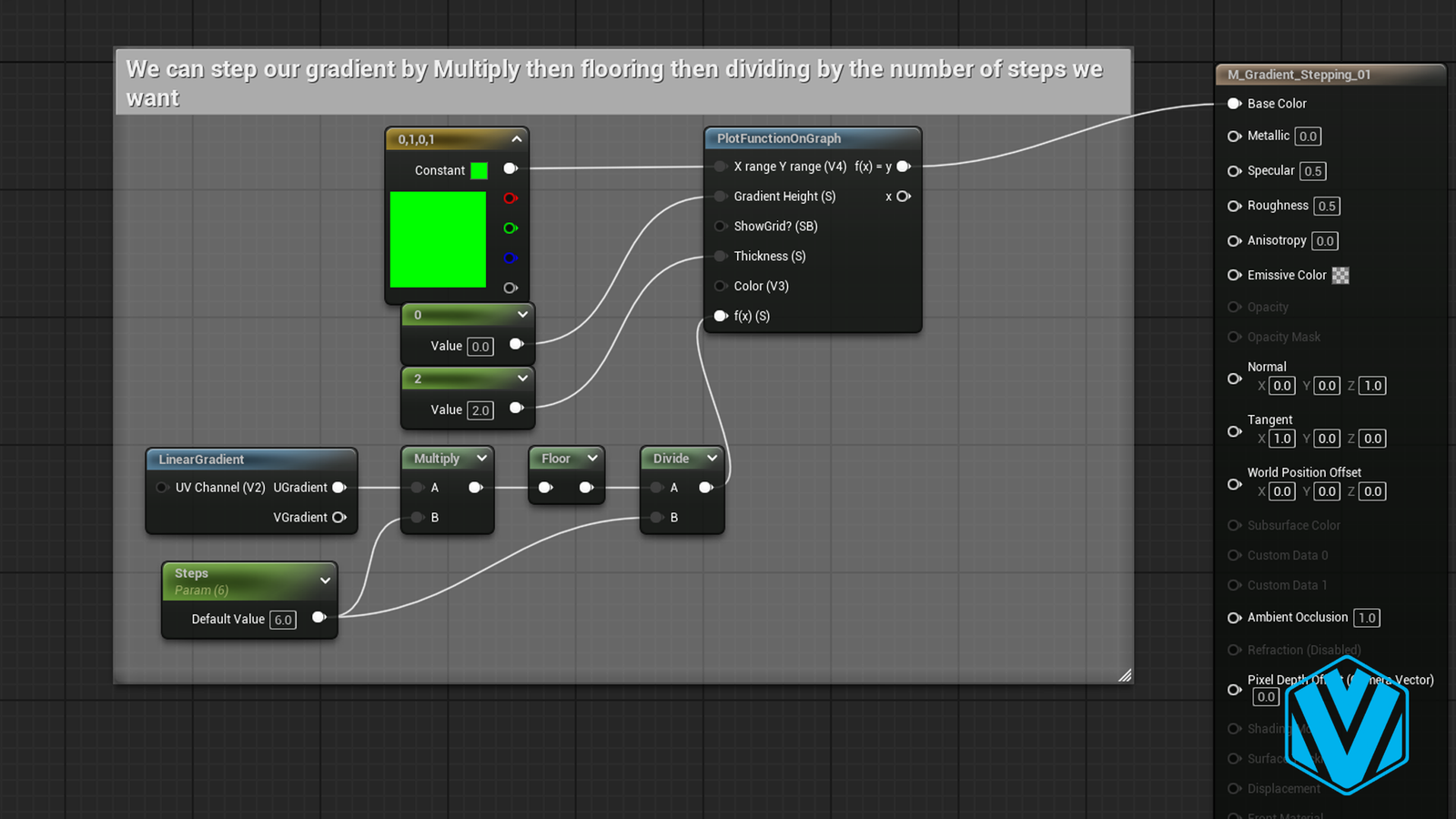Click the Base Color input pin
This screenshot has width=1456, height=819.
pos(1234,104)
